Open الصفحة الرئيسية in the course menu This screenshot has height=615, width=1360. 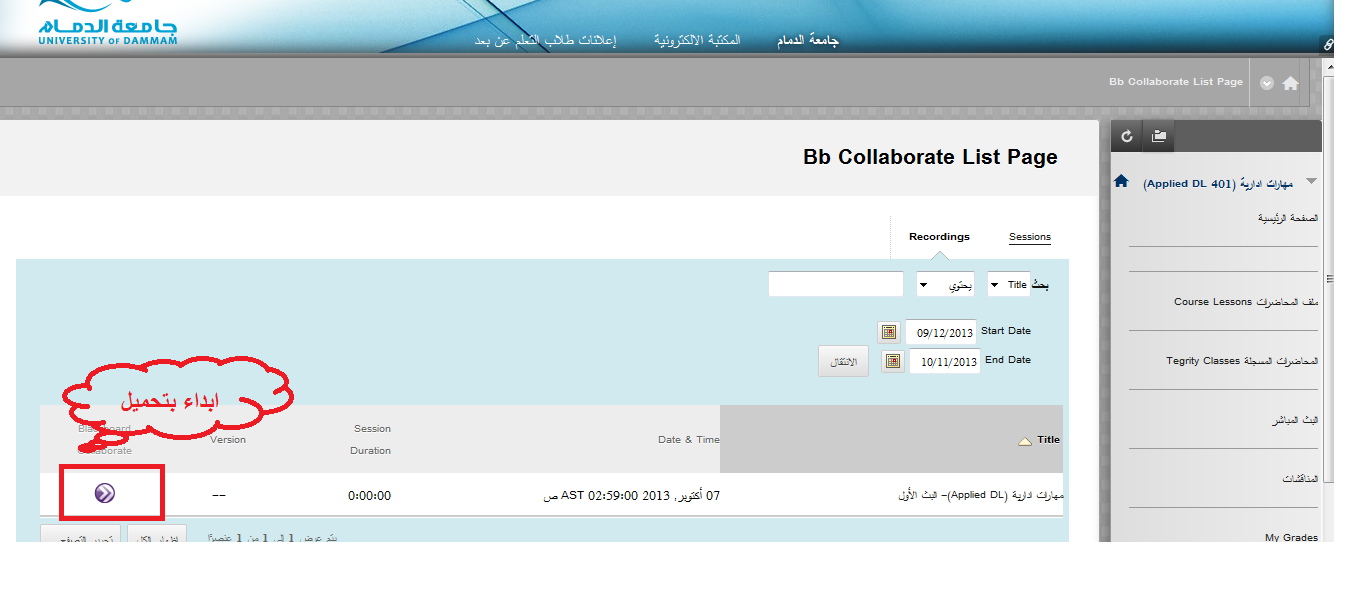tap(1288, 218)
